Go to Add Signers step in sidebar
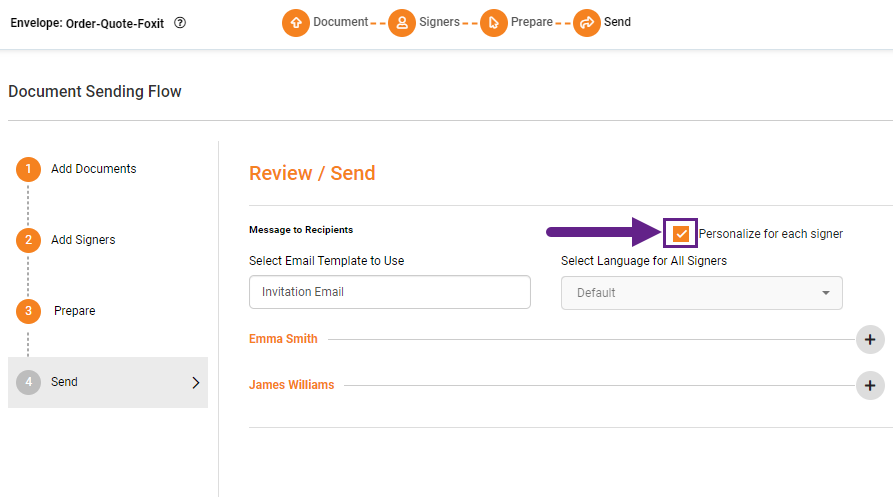893x497 pixels. click(x=83, y=240)
